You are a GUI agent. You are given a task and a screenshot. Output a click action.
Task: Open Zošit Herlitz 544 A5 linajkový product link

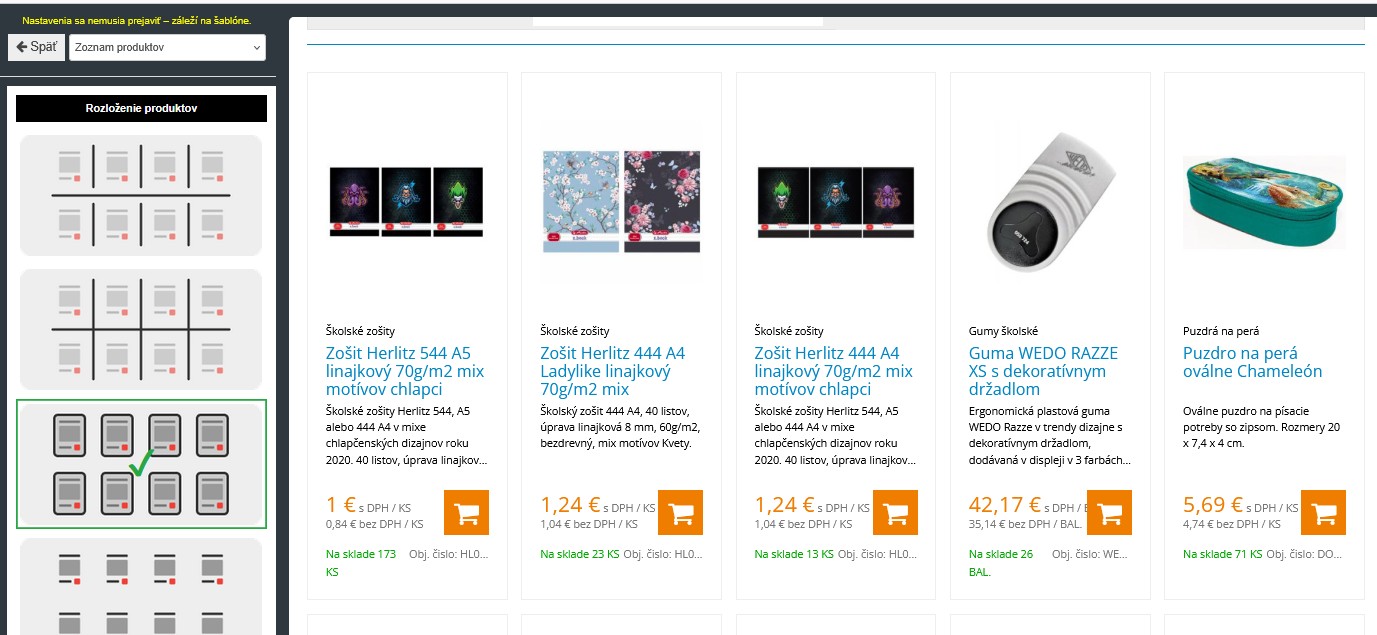point(405,371)
